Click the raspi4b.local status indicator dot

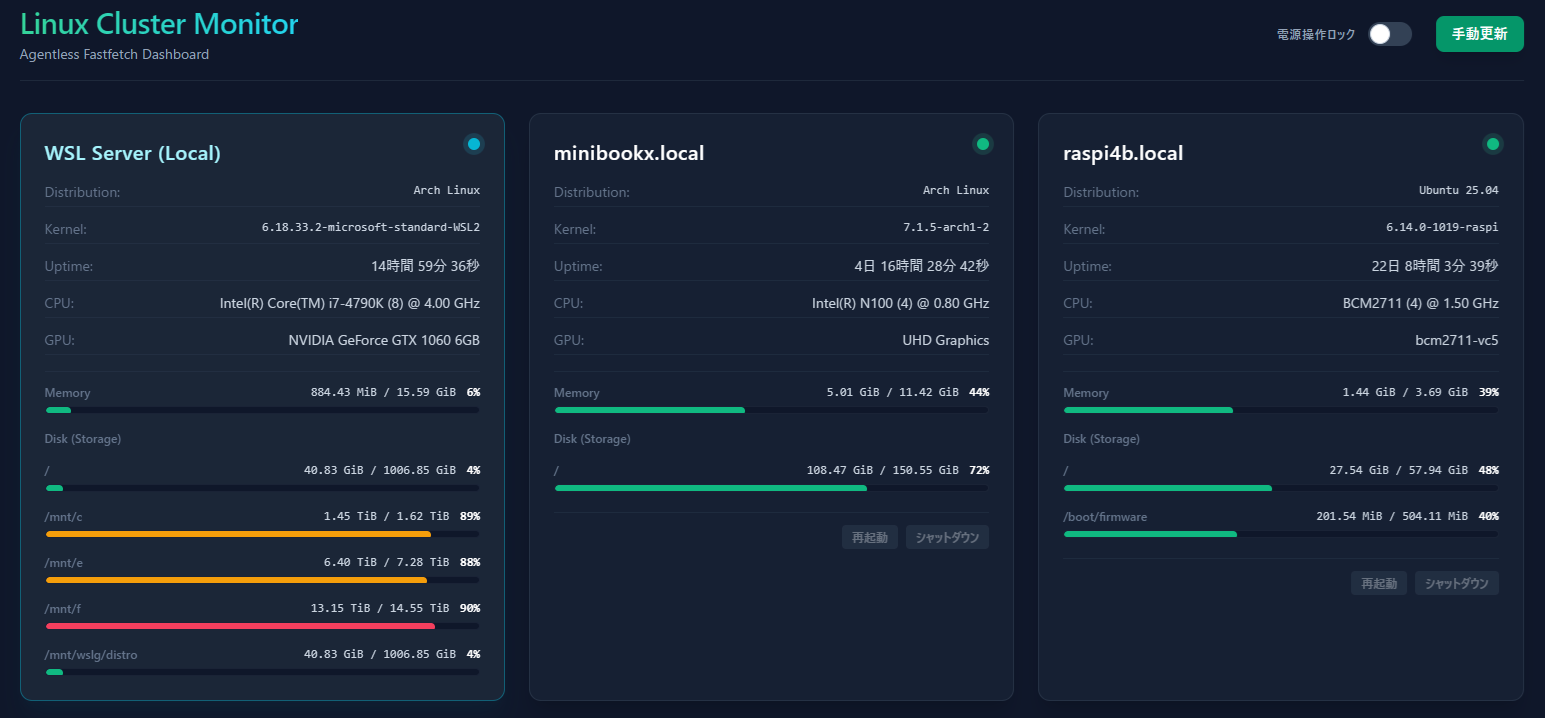pos(1493,144)
